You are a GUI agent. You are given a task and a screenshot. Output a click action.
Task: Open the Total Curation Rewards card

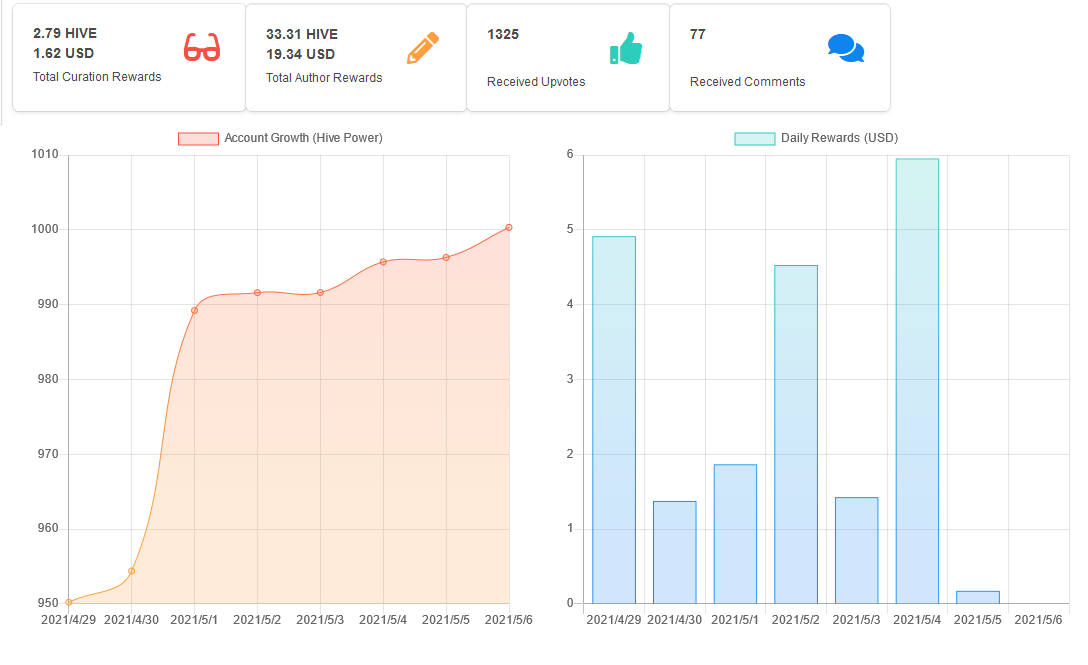pos(129,57)
